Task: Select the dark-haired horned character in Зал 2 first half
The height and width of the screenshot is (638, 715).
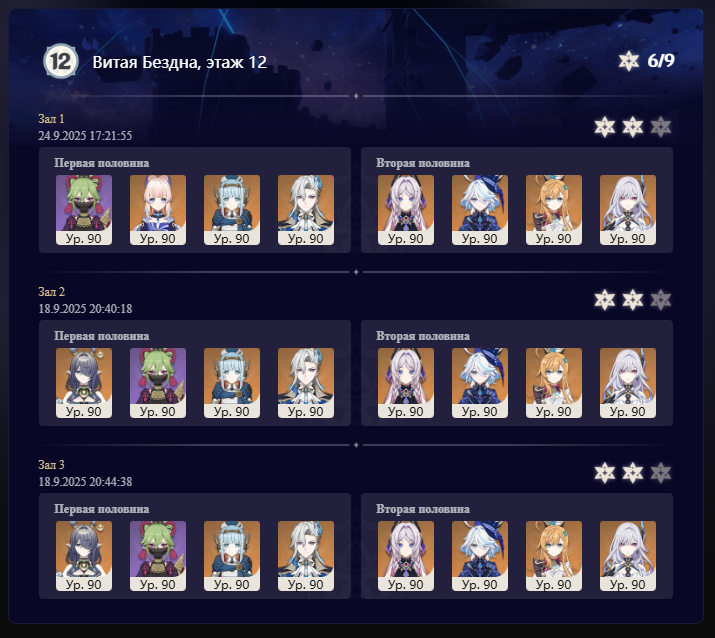Action: (84, 383)
